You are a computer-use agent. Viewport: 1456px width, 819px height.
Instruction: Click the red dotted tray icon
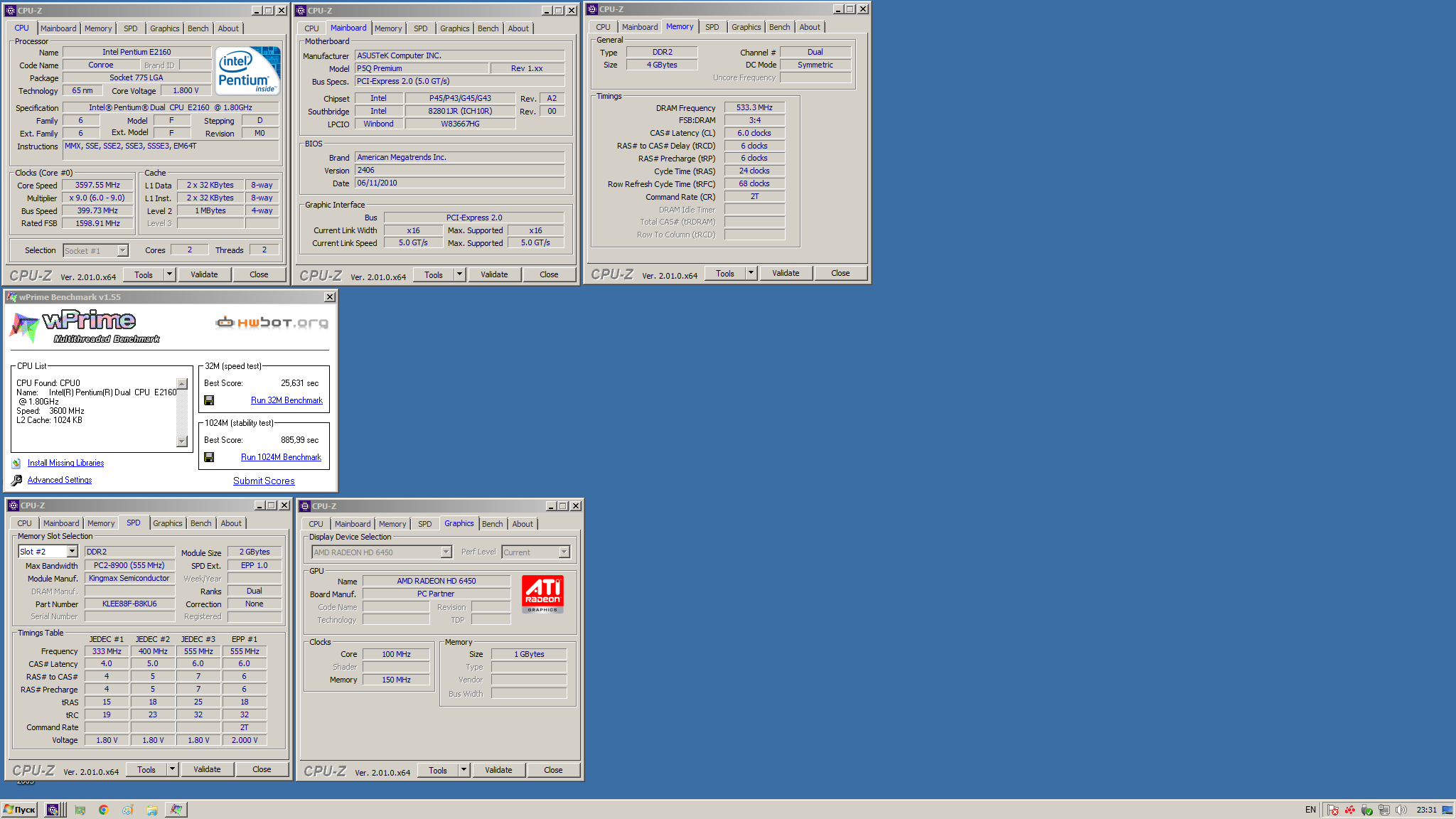[1349, 810]
